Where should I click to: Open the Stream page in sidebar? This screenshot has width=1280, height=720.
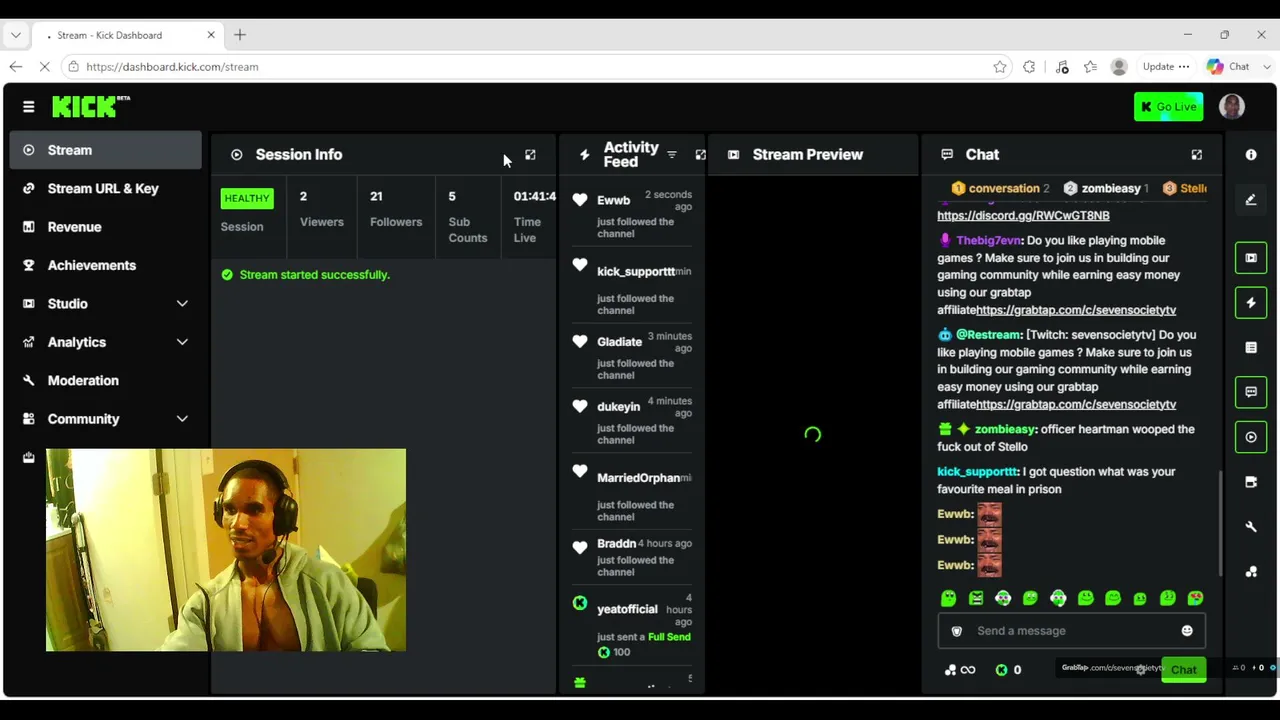tap(105, 150)
